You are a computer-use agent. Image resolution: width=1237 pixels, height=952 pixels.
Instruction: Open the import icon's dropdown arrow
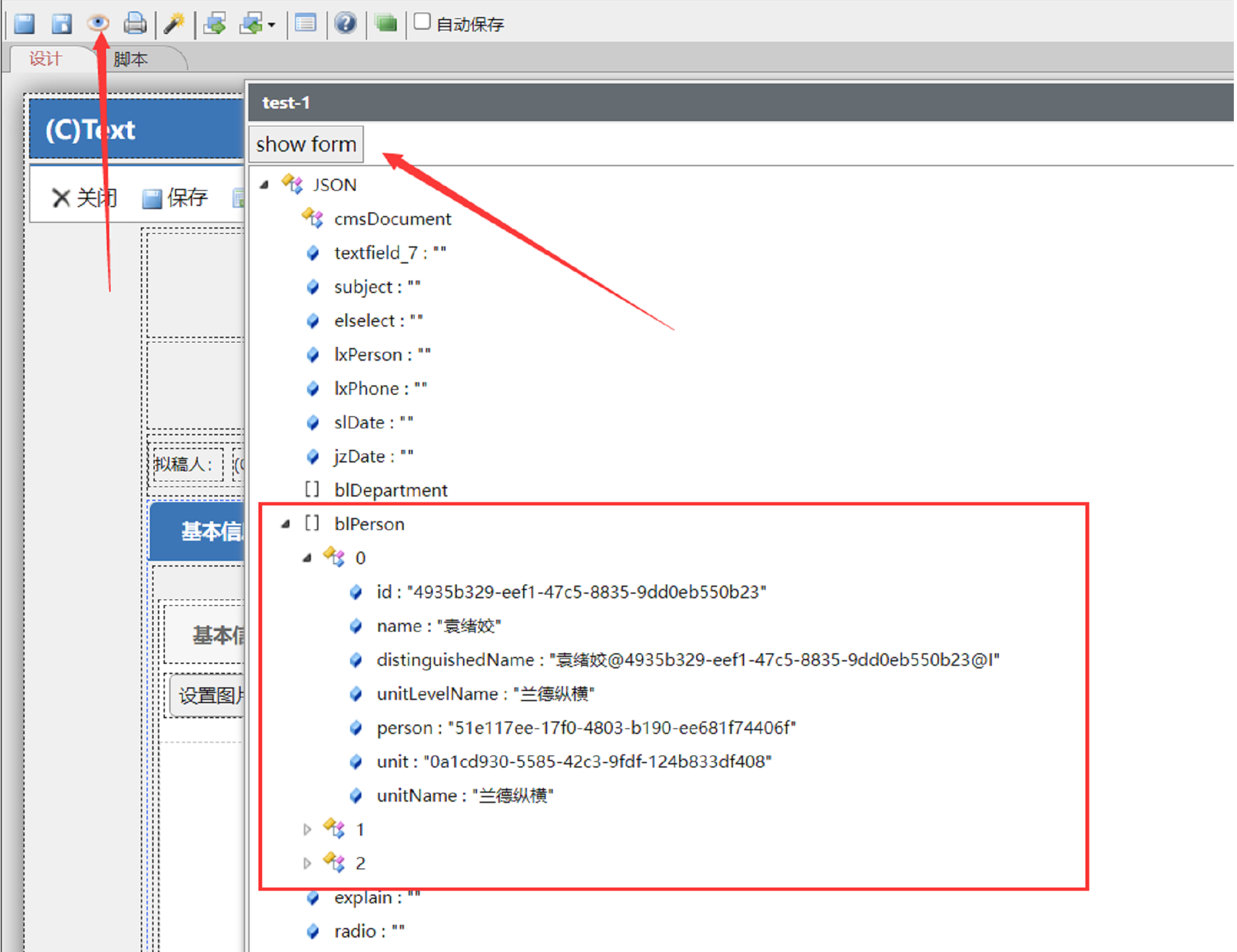point(272,25)
